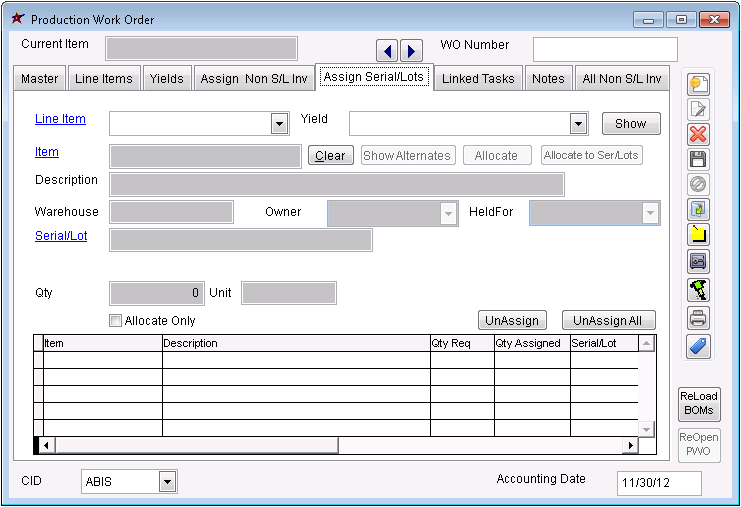Open the CID dropdown showing ABIS
The height and width of the screenshot is (507, 741).
(167, 482)
